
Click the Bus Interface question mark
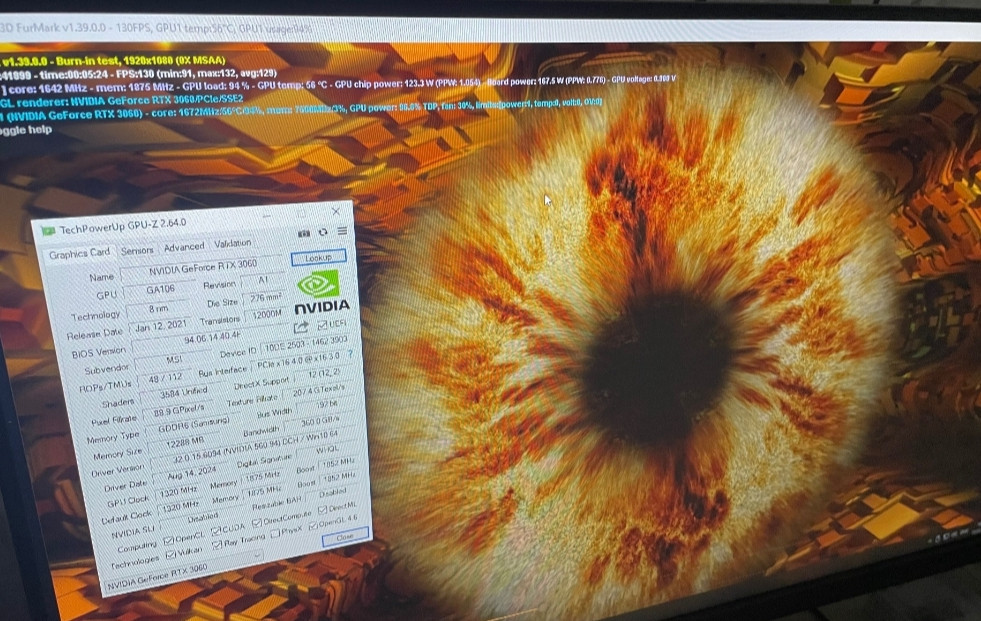pos(349,354)
